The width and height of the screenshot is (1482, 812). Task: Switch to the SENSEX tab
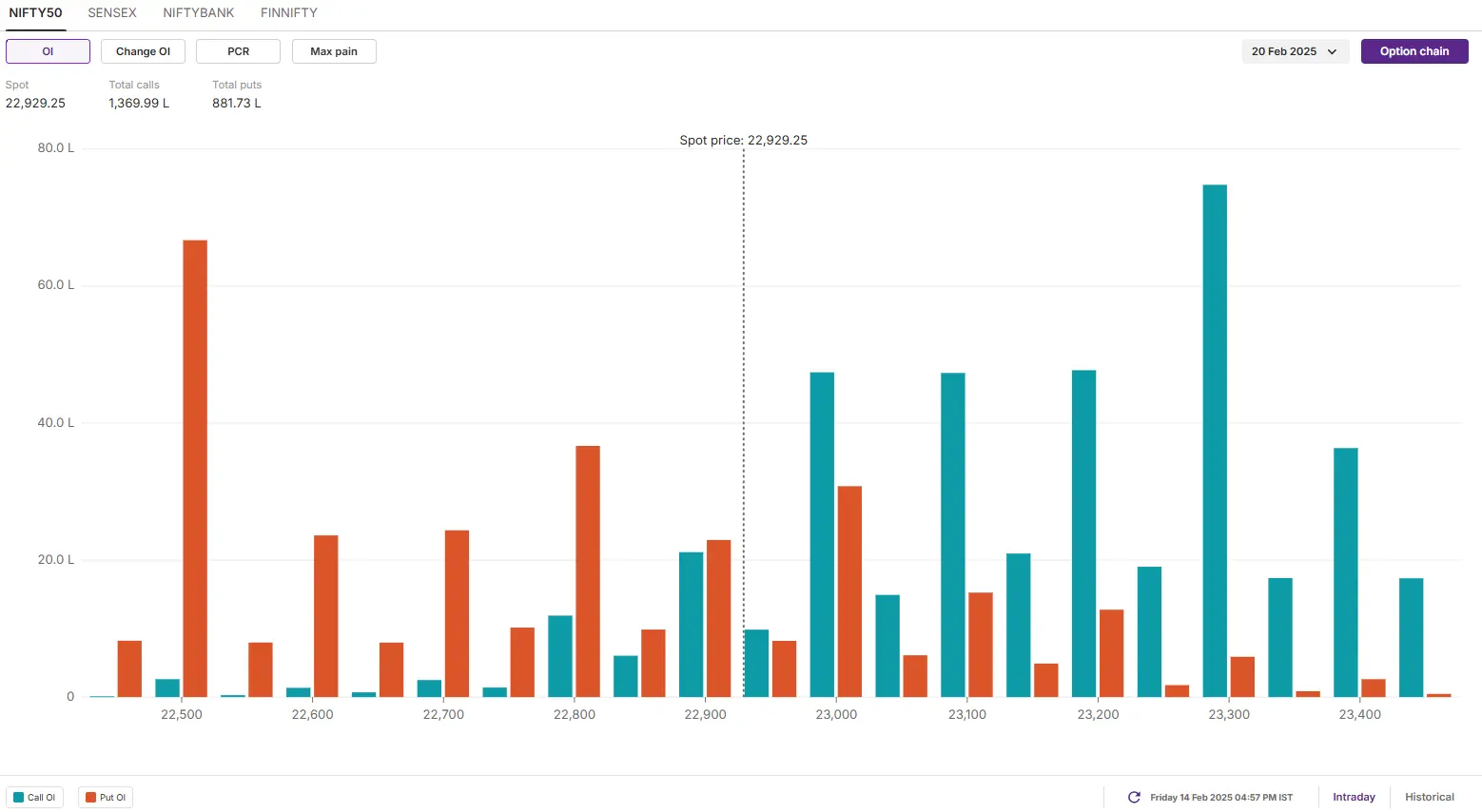(x=112, y=13)
